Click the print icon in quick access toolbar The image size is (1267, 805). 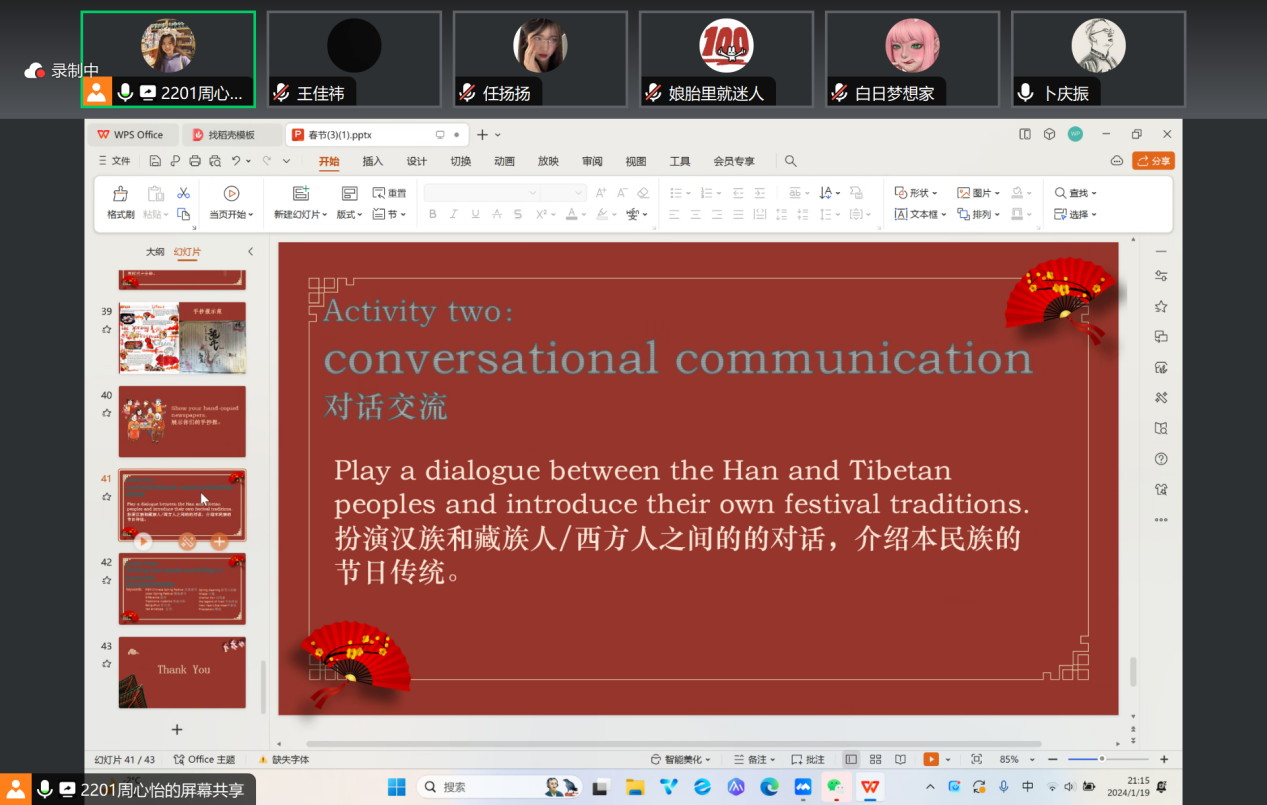(x=195, y=161)
